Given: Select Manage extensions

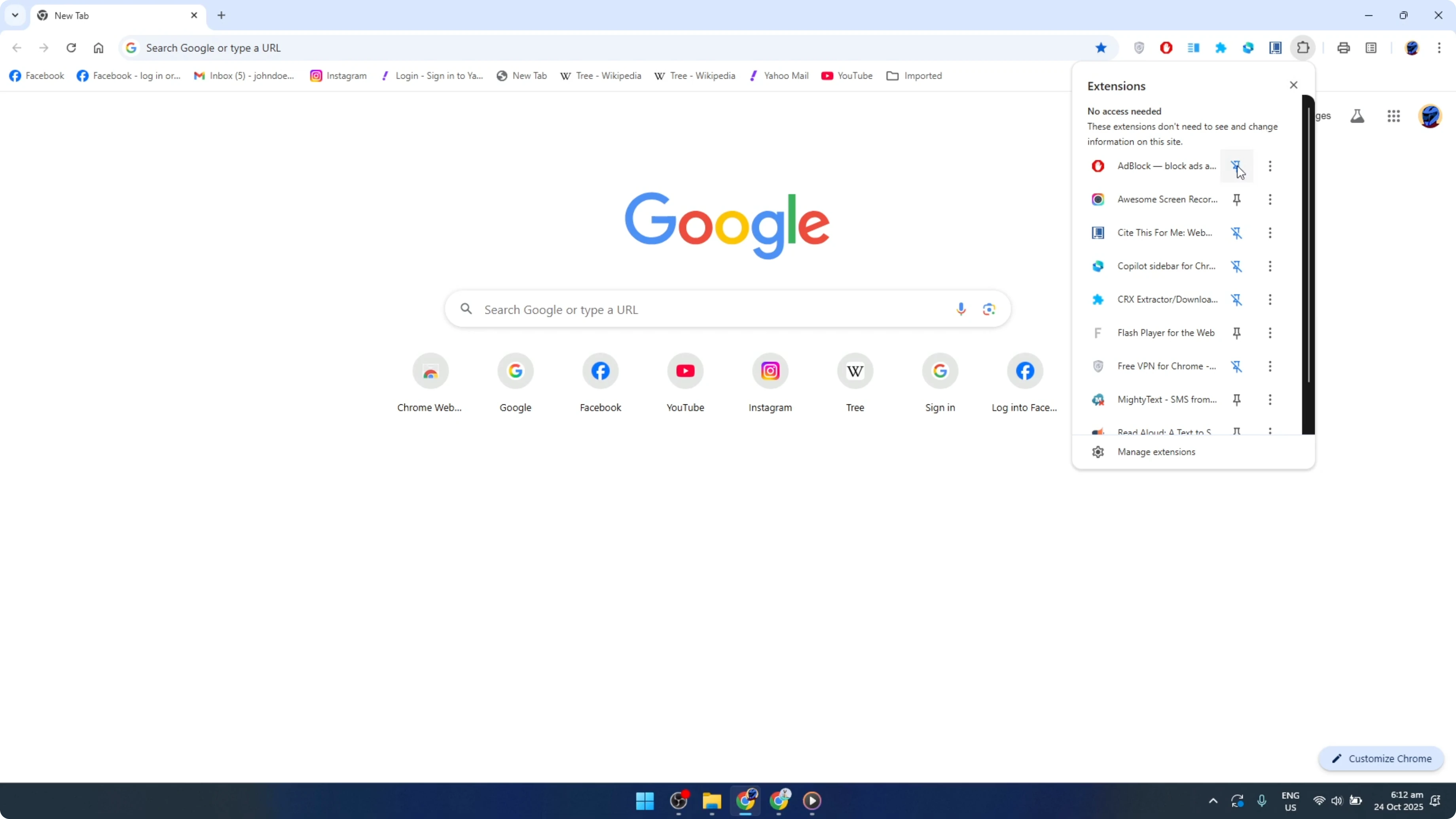Looking at the screenshot, I should [1156, 451].
